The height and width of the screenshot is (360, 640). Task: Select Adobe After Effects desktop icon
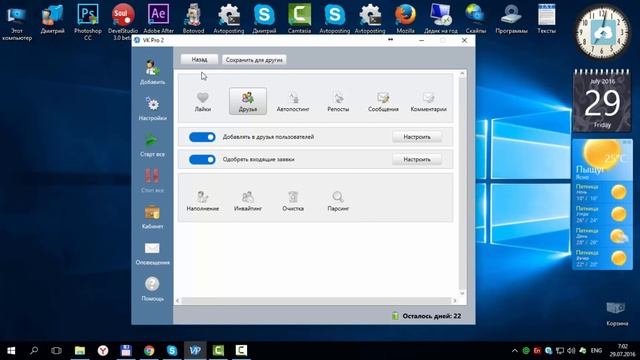158,20
